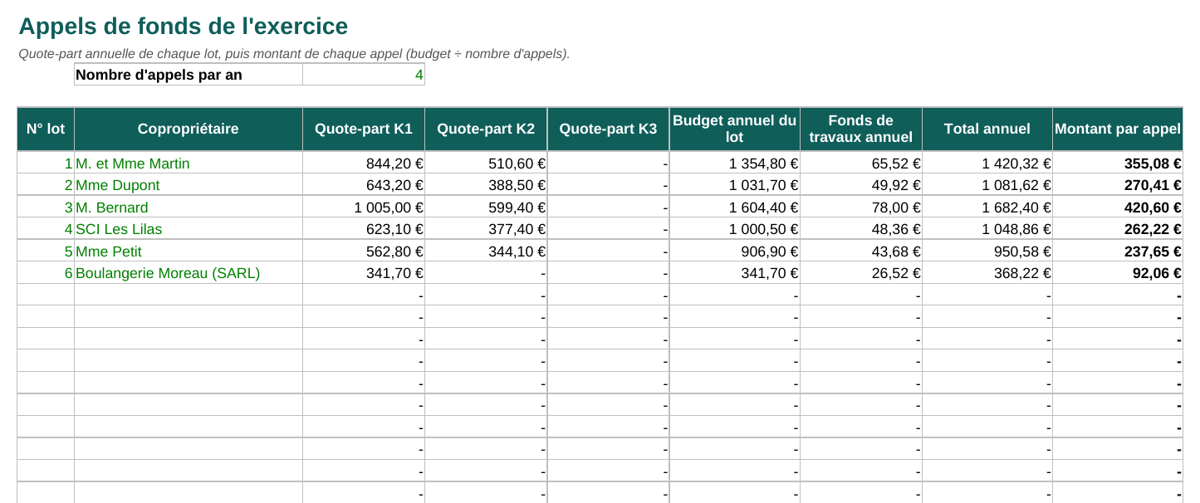Select works fund value 48,36 €
The height and width of the screenshot is (503, 1200).
861,229
